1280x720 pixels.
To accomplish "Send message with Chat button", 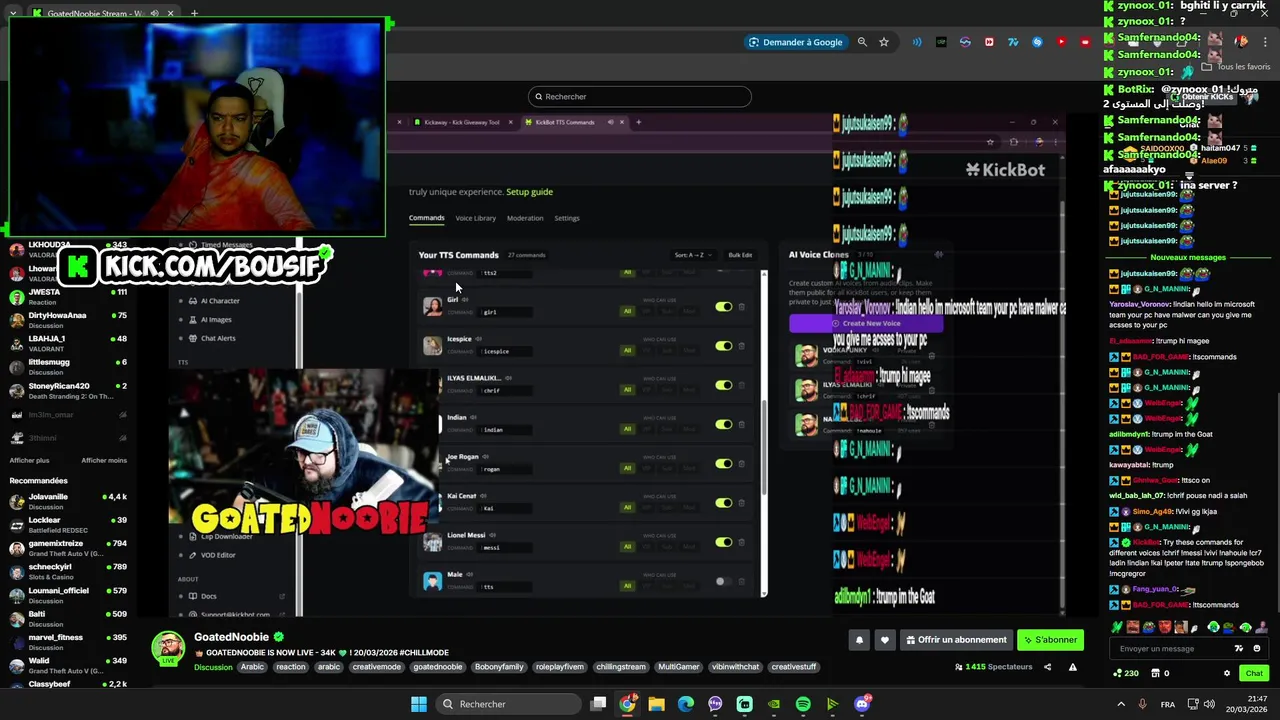I will [1254, 673].
